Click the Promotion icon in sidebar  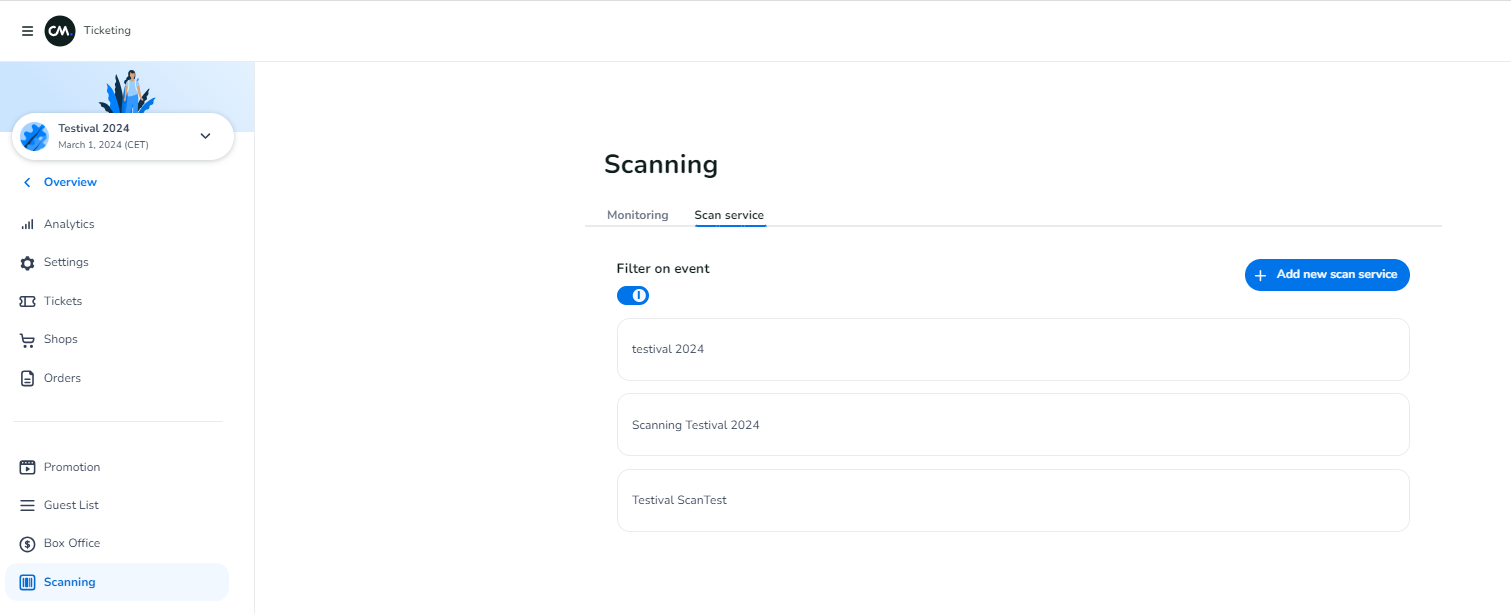(x=27, y=467)
